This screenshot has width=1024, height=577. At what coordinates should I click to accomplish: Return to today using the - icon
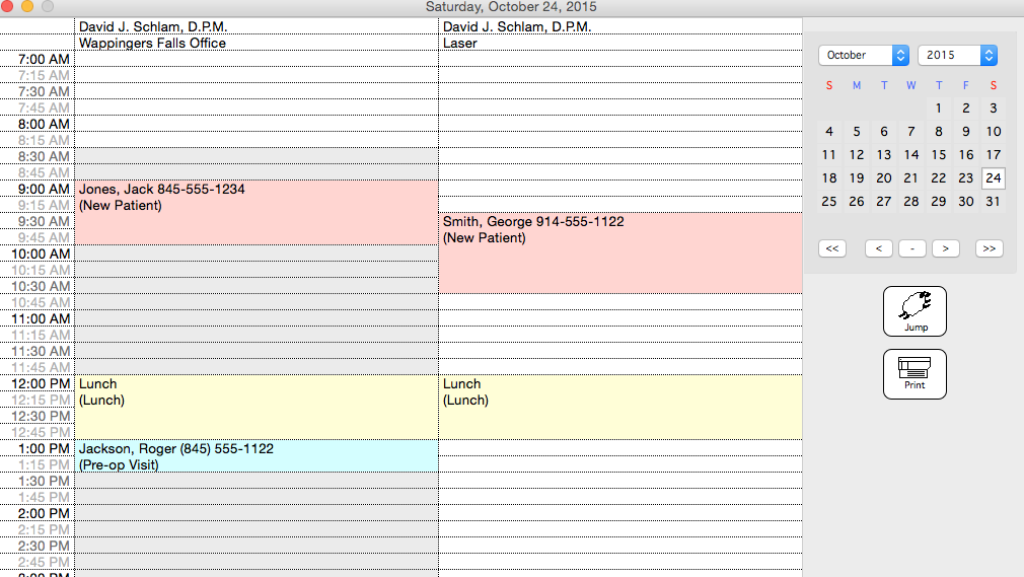[x=912, y=248]
